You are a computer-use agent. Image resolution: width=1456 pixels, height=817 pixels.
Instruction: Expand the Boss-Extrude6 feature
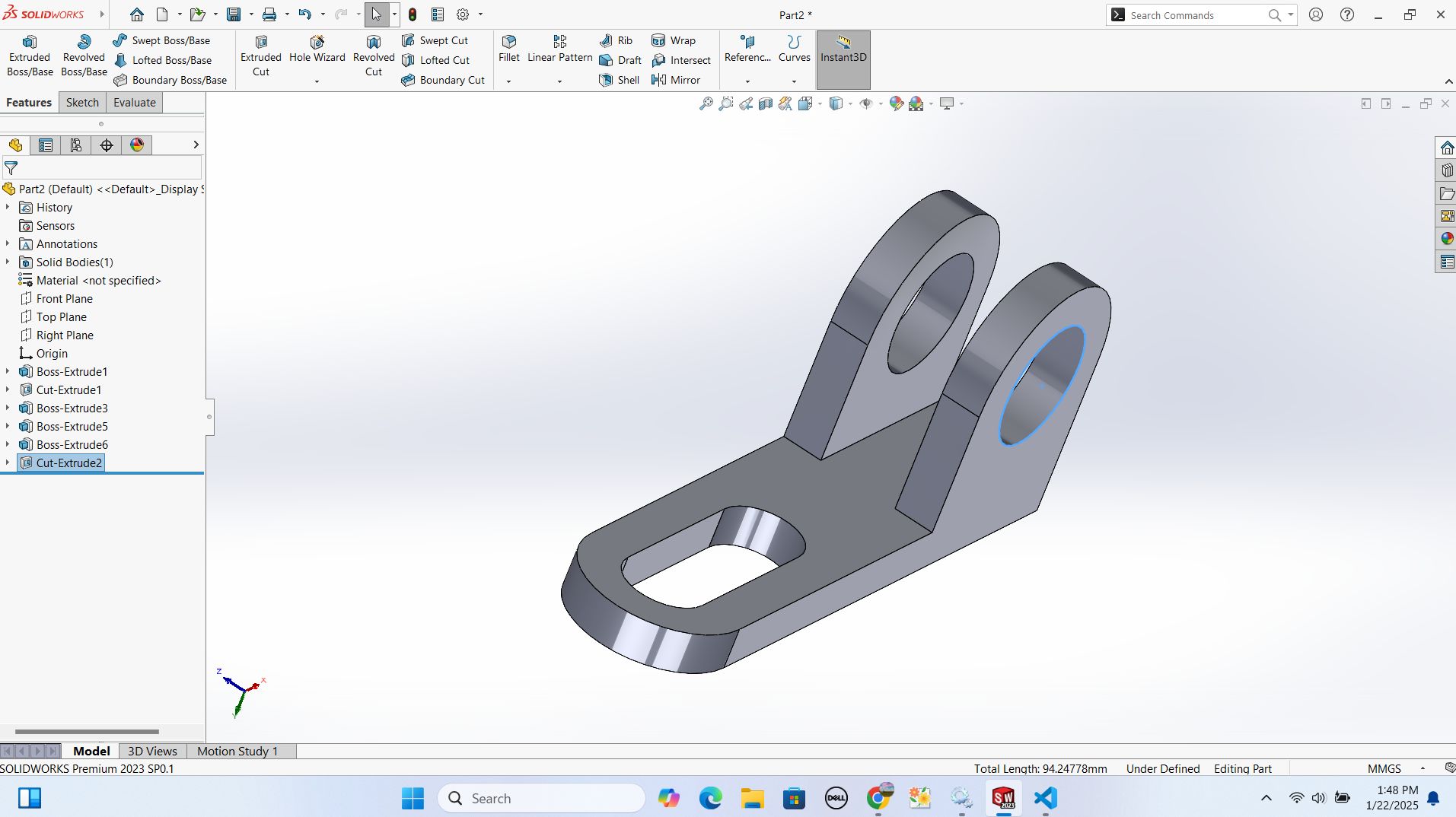pos(8,445)
